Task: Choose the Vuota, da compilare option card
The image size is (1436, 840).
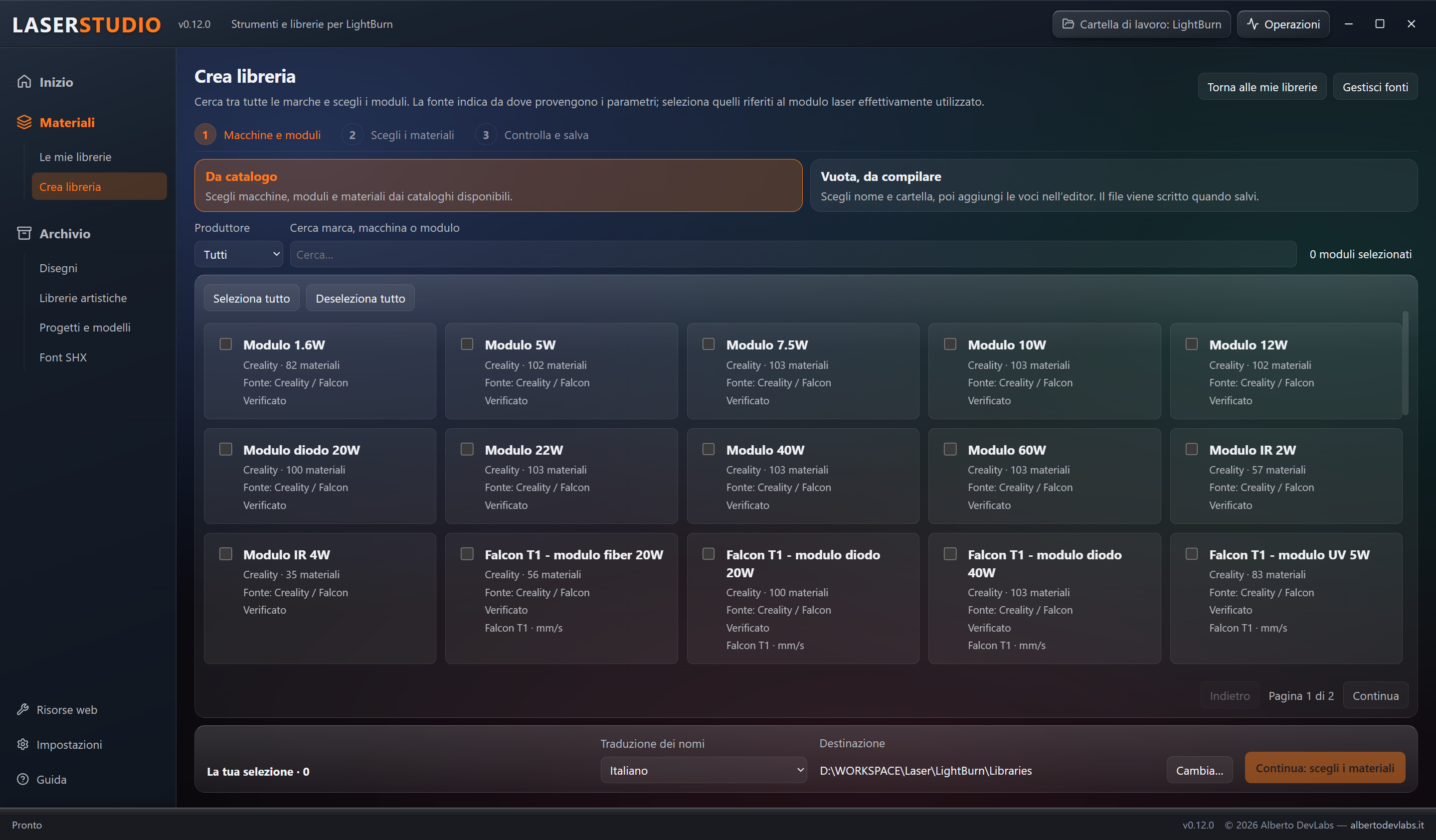Action: 1113,185
